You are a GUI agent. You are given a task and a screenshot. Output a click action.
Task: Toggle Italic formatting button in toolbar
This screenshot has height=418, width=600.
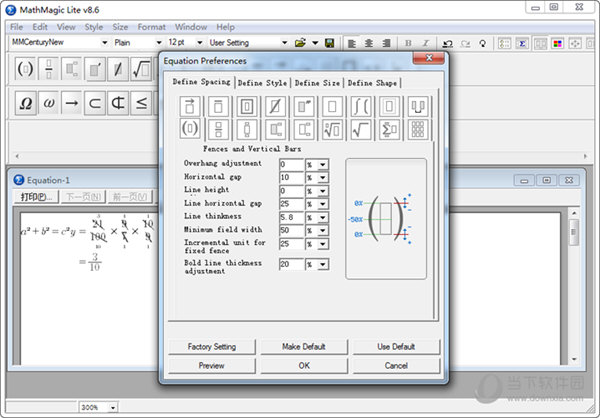coord(426,43)
